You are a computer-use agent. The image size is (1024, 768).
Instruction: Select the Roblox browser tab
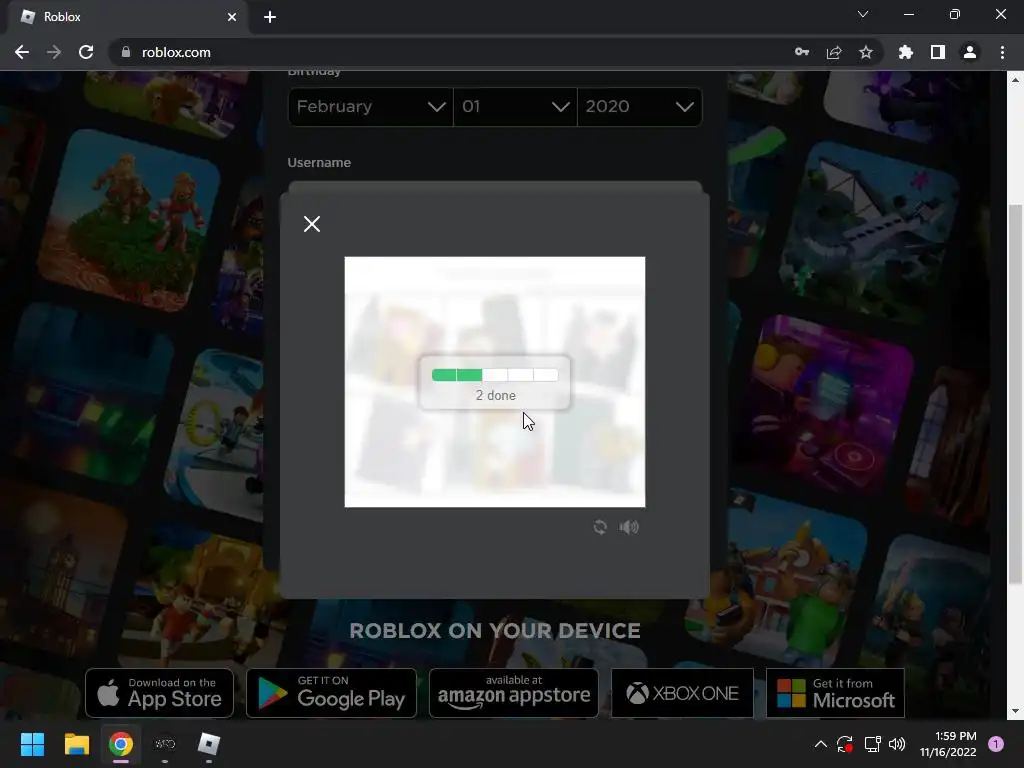click(x=127, y=17)
